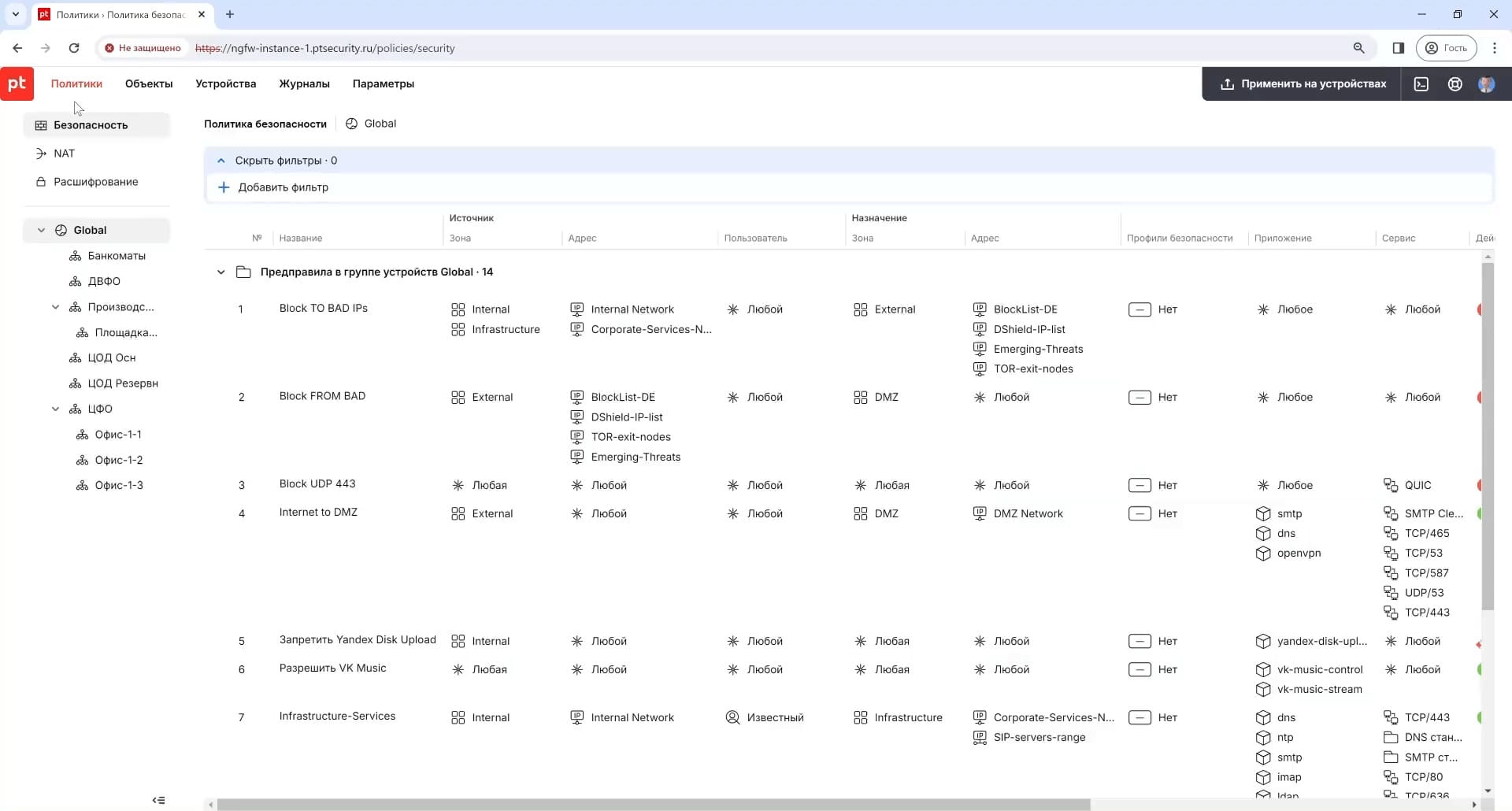Collapse the pre-rules group in Global

[x=220, y=272]
